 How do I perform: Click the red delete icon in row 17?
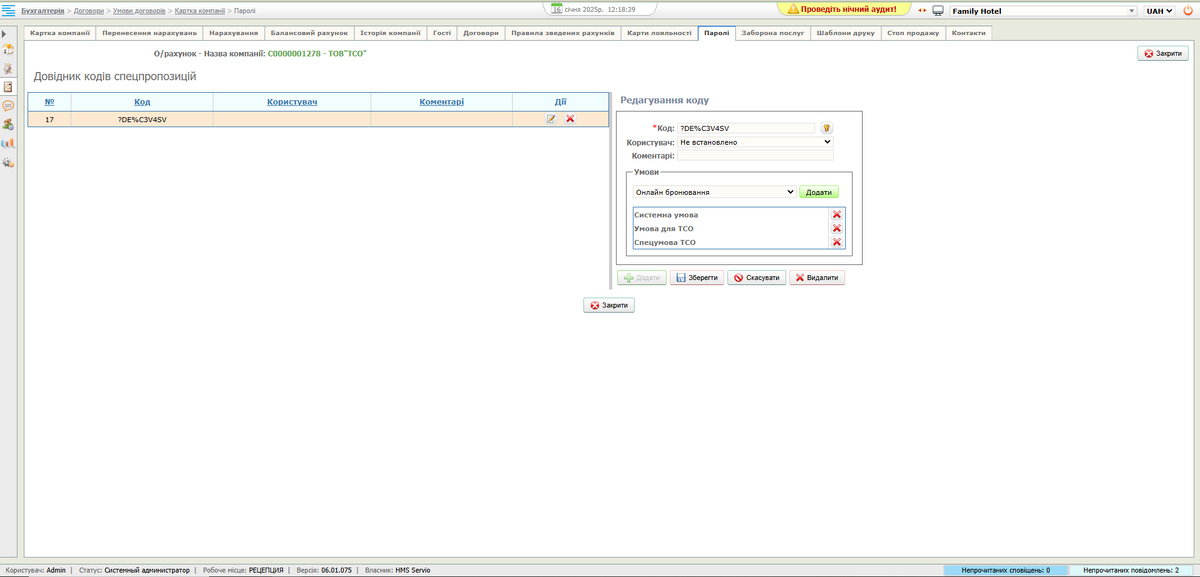[570, 119]
